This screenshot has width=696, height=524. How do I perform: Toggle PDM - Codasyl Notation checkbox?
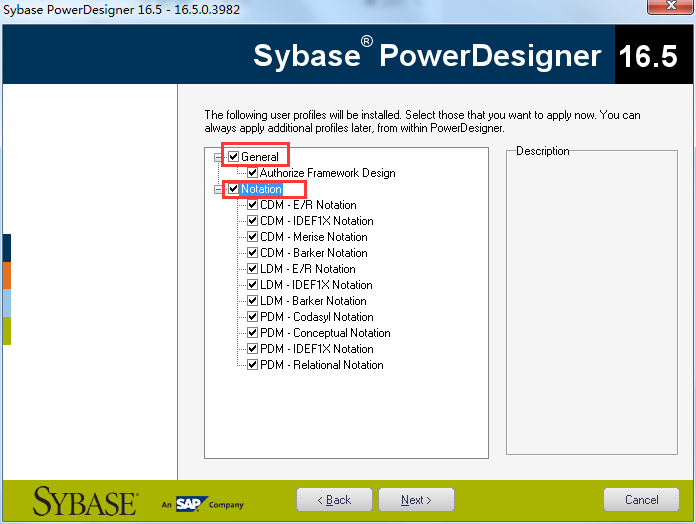253,317
